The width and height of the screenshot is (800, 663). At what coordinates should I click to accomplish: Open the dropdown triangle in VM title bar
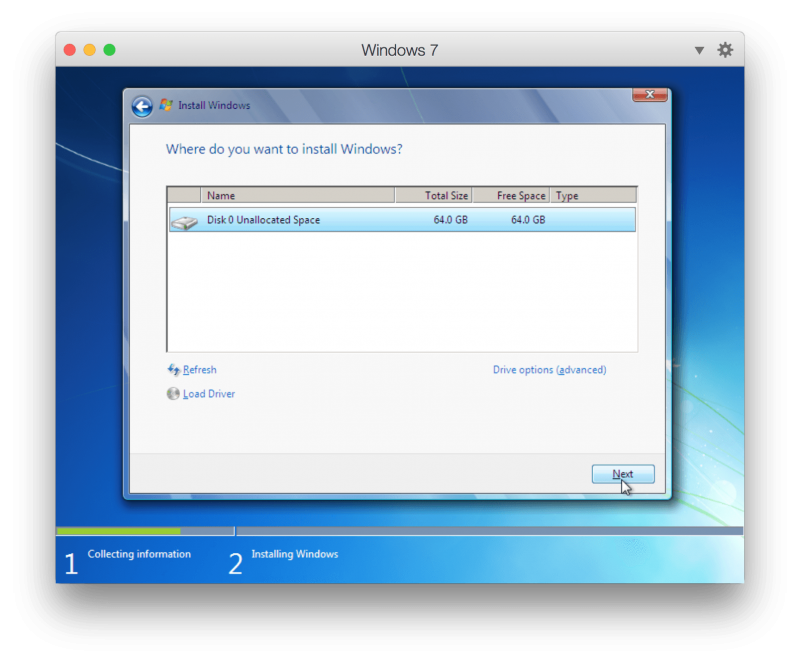(699, 50)
